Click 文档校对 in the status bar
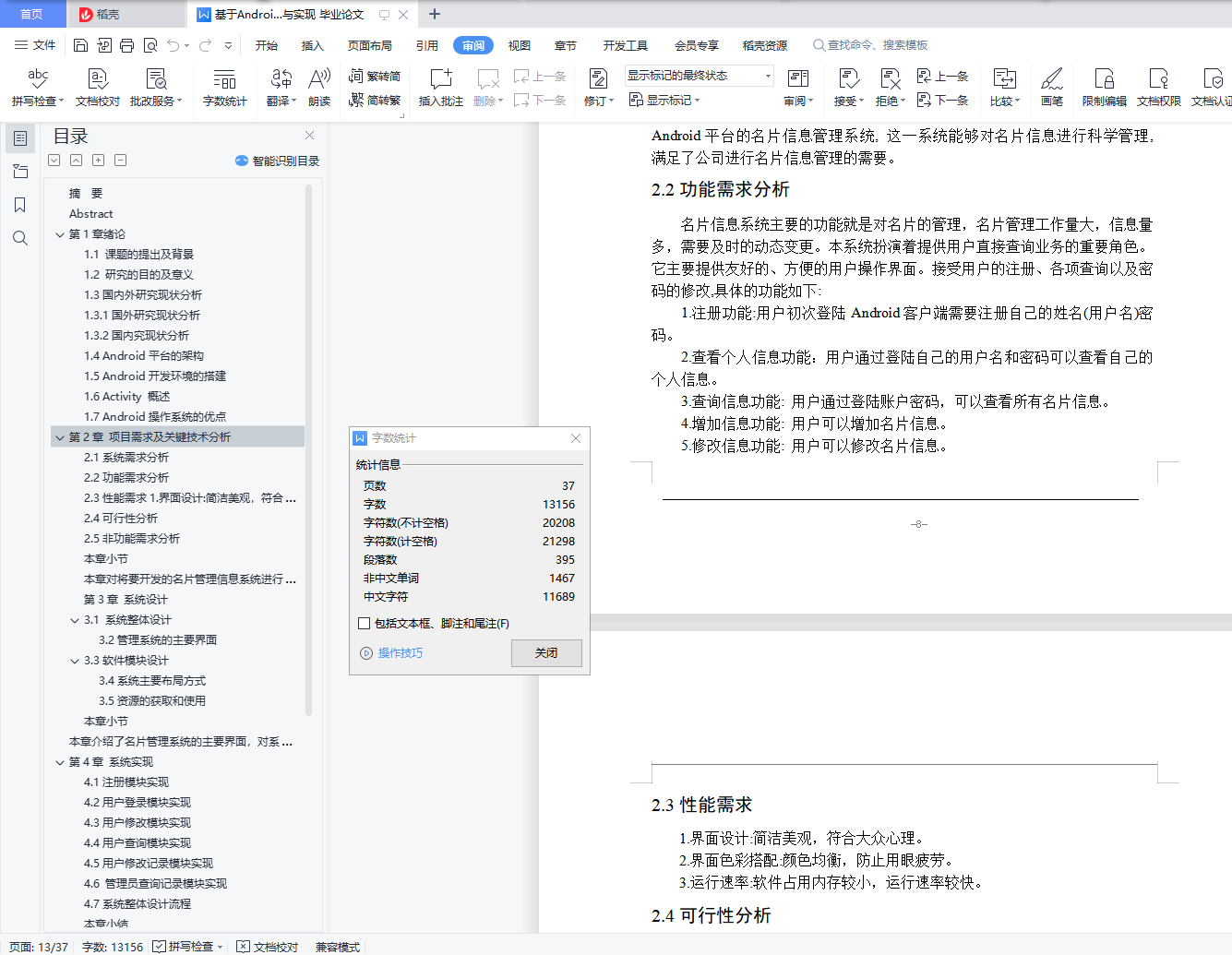 point(268,947)
